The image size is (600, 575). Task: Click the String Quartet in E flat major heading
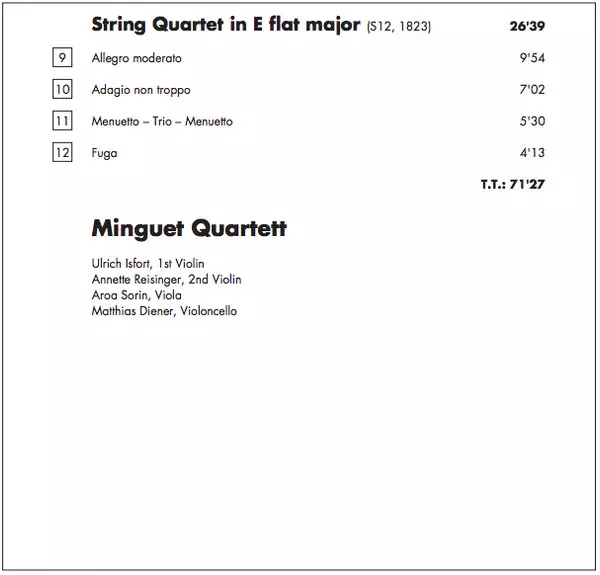point(226,25)
